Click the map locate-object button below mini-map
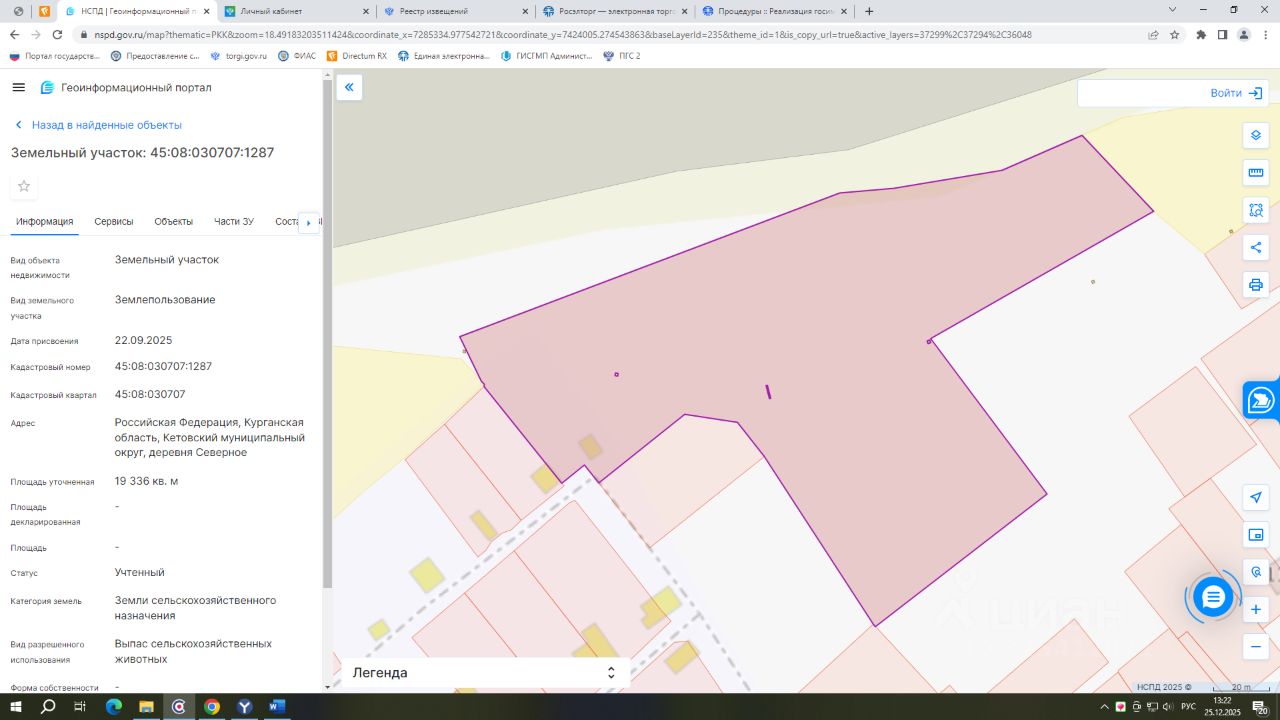The width and height of the screenshot is (1280, 720). coord(1256,572)
